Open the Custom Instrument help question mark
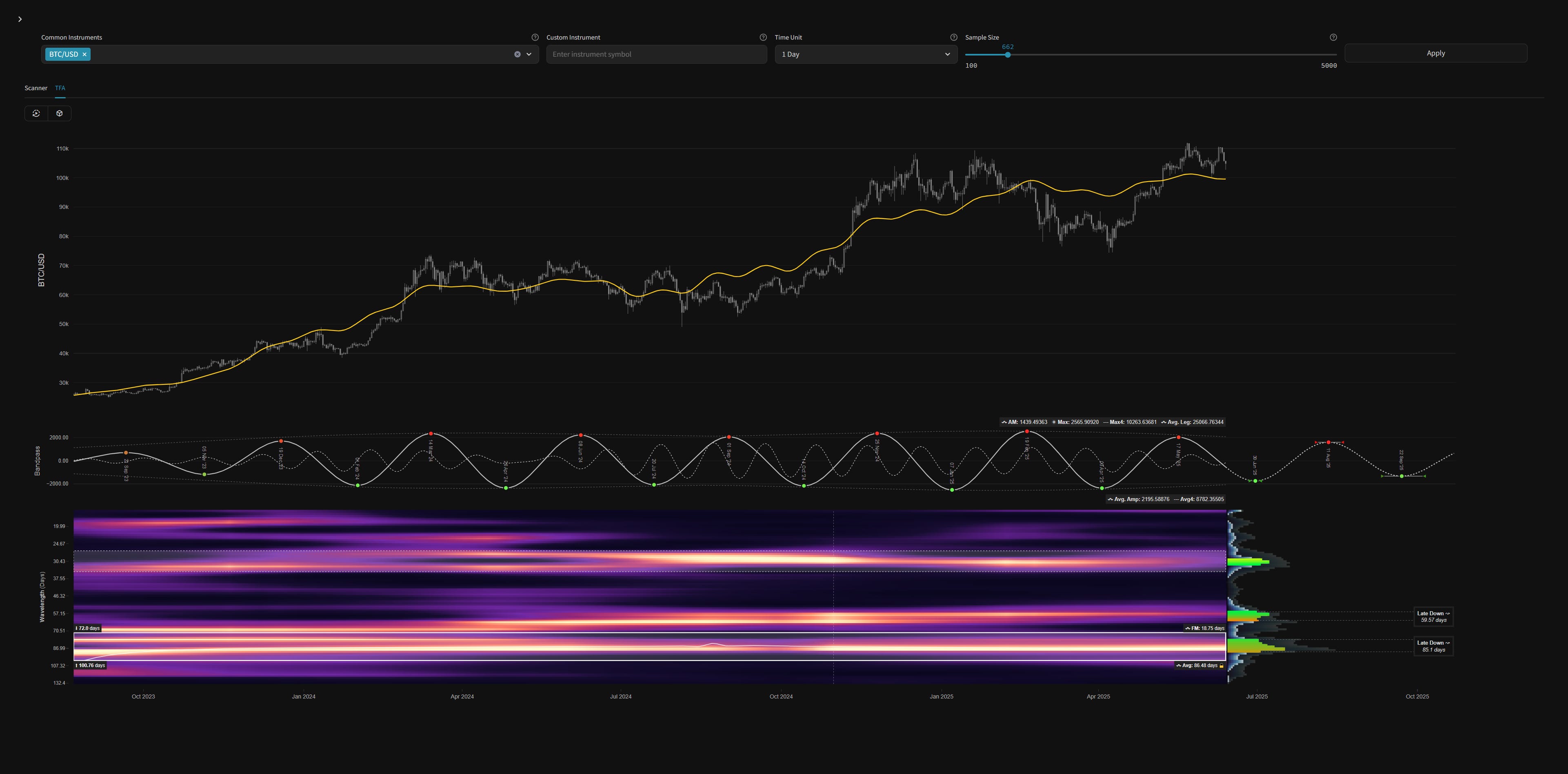The image size is (1568, 774). pyautogui.click(x=763, y=37)
